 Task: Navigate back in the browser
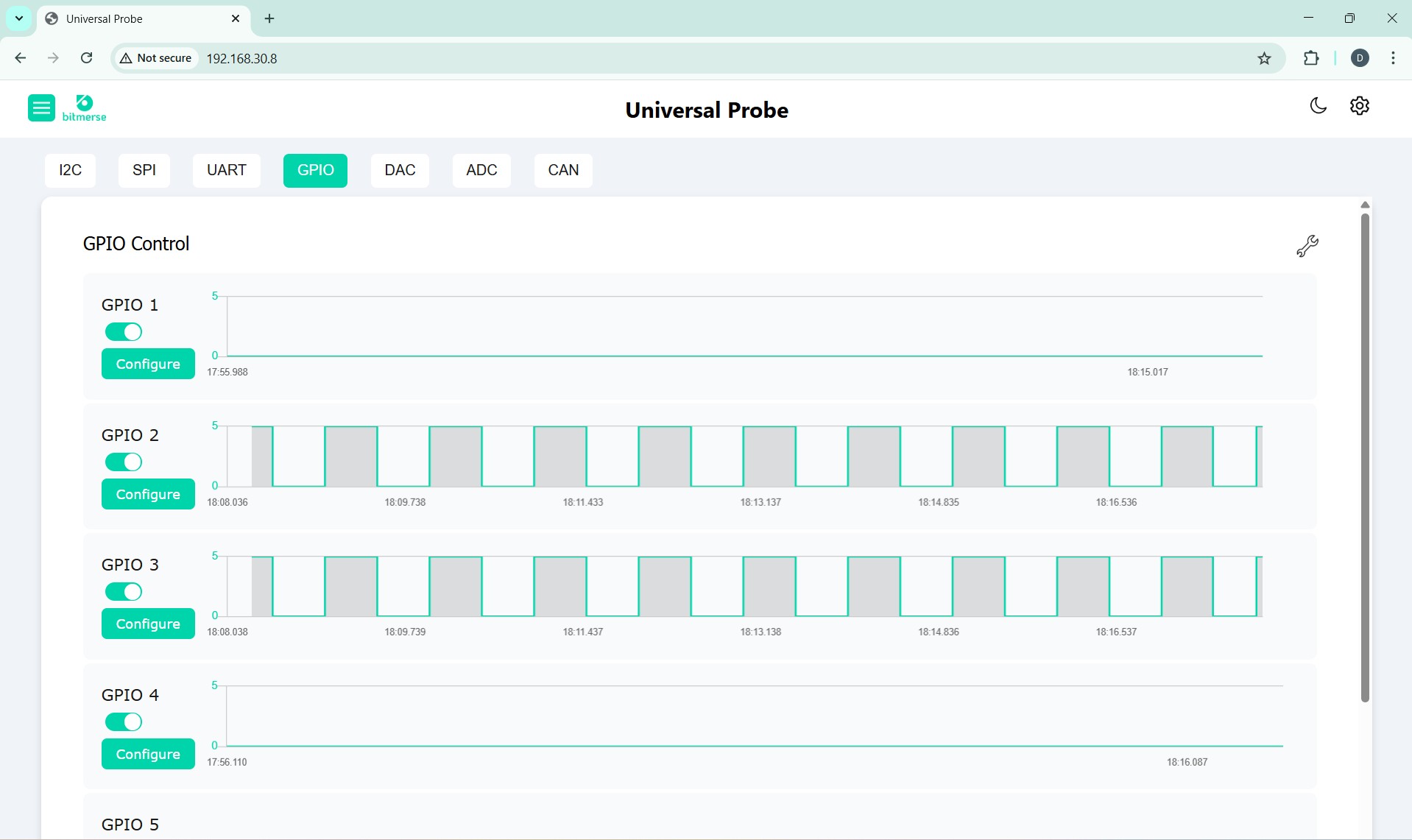click(20, 57)
